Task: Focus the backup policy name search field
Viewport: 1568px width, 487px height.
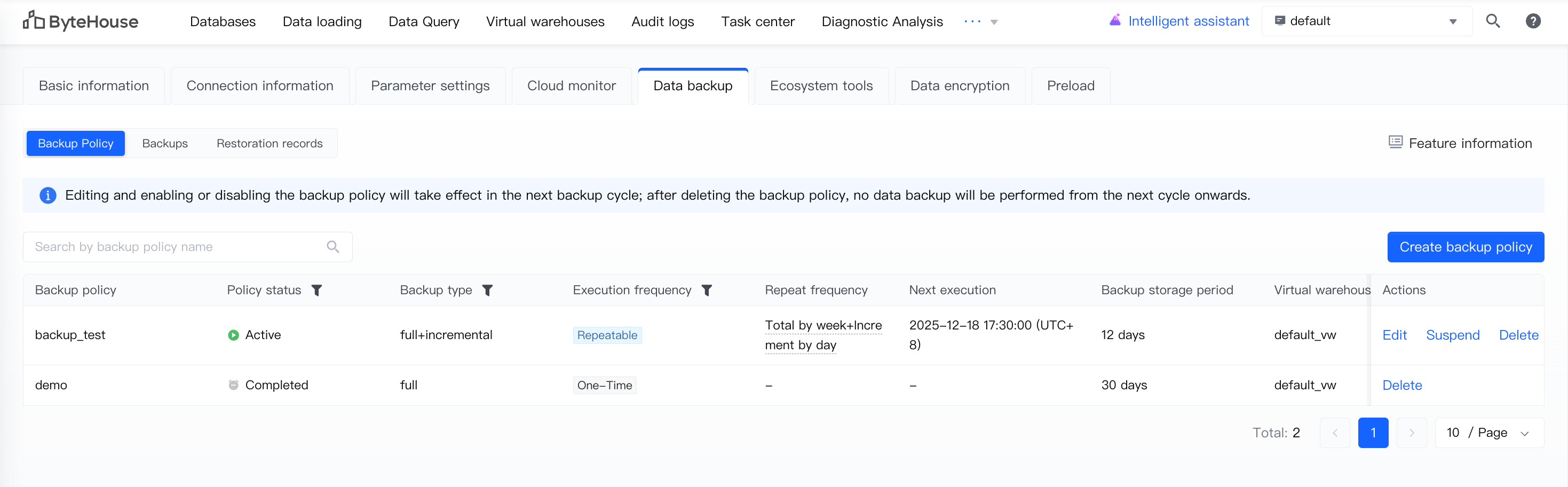Action: pyautogui.click(x=177, y=247)
